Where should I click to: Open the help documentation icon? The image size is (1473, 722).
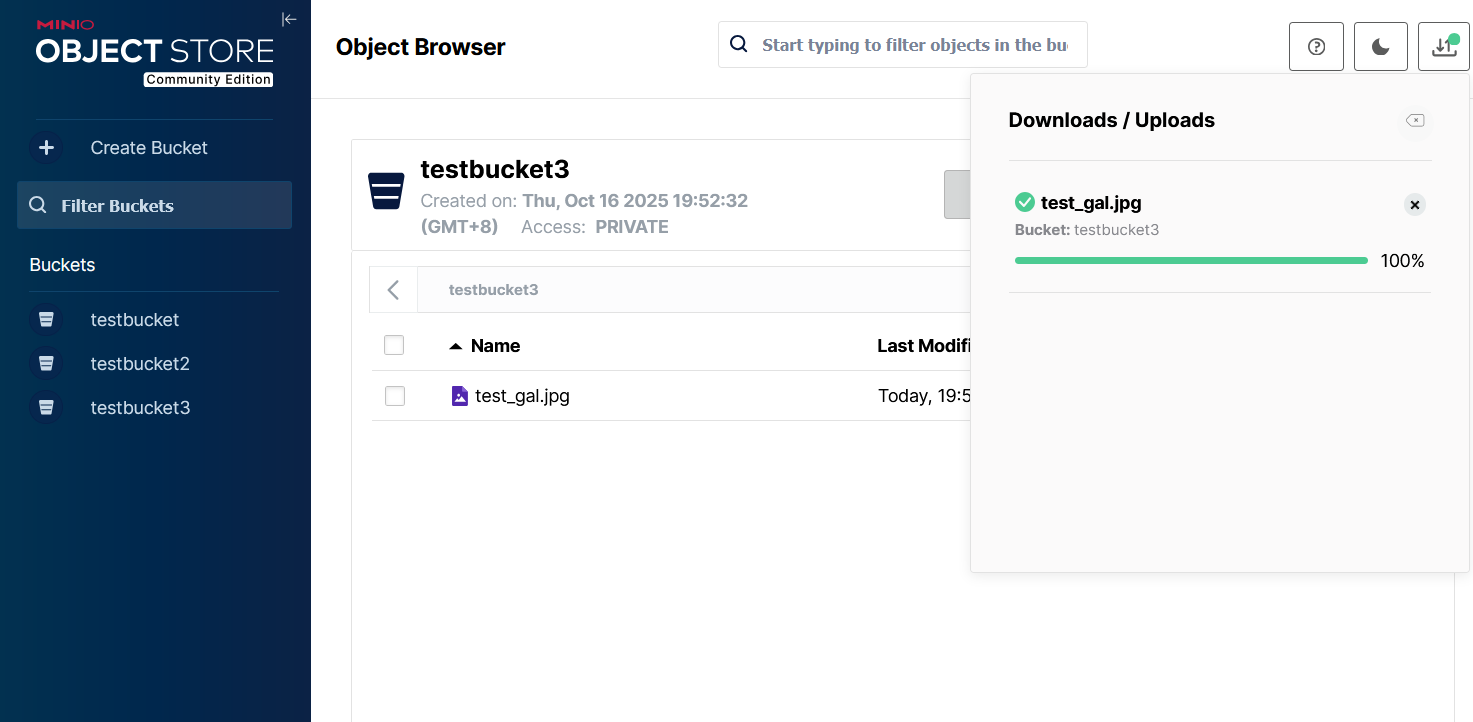[x=1316, y=47]
